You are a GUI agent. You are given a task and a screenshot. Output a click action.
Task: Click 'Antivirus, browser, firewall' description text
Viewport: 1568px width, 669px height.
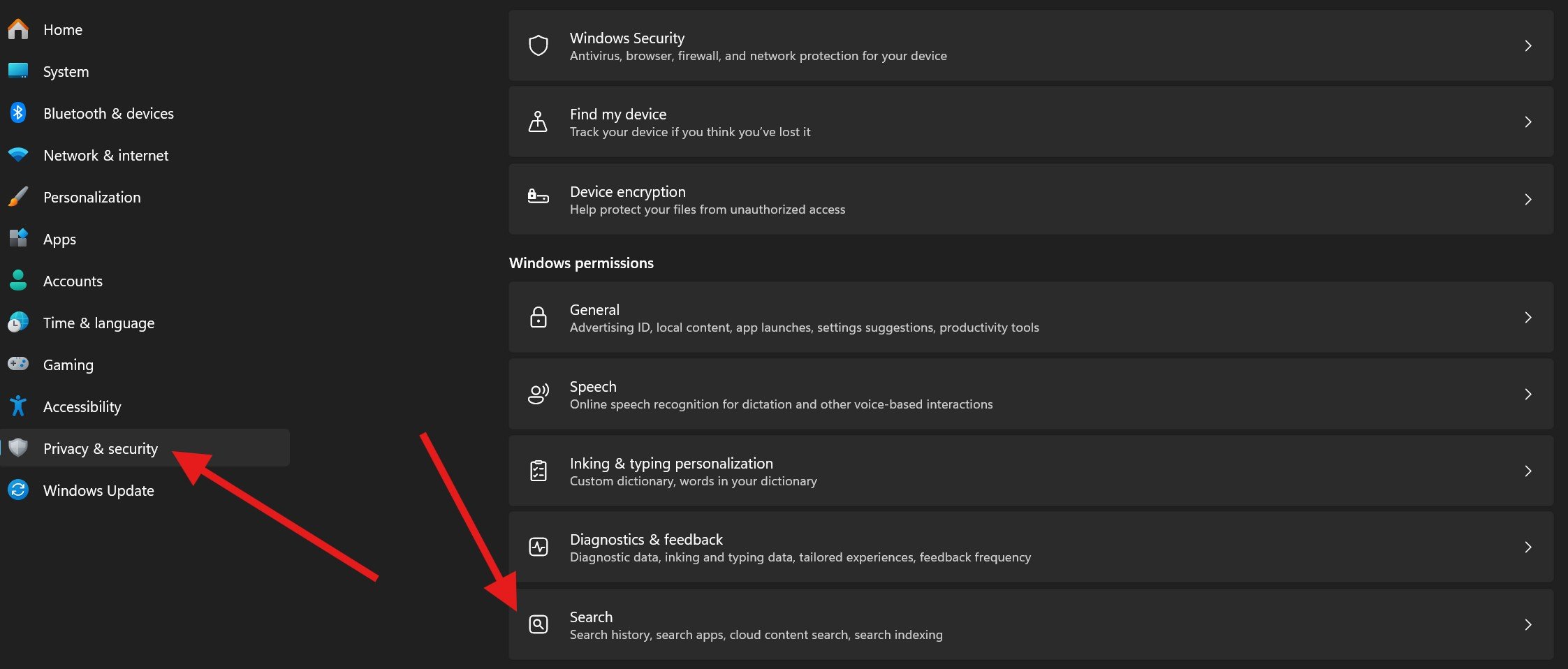759,56
